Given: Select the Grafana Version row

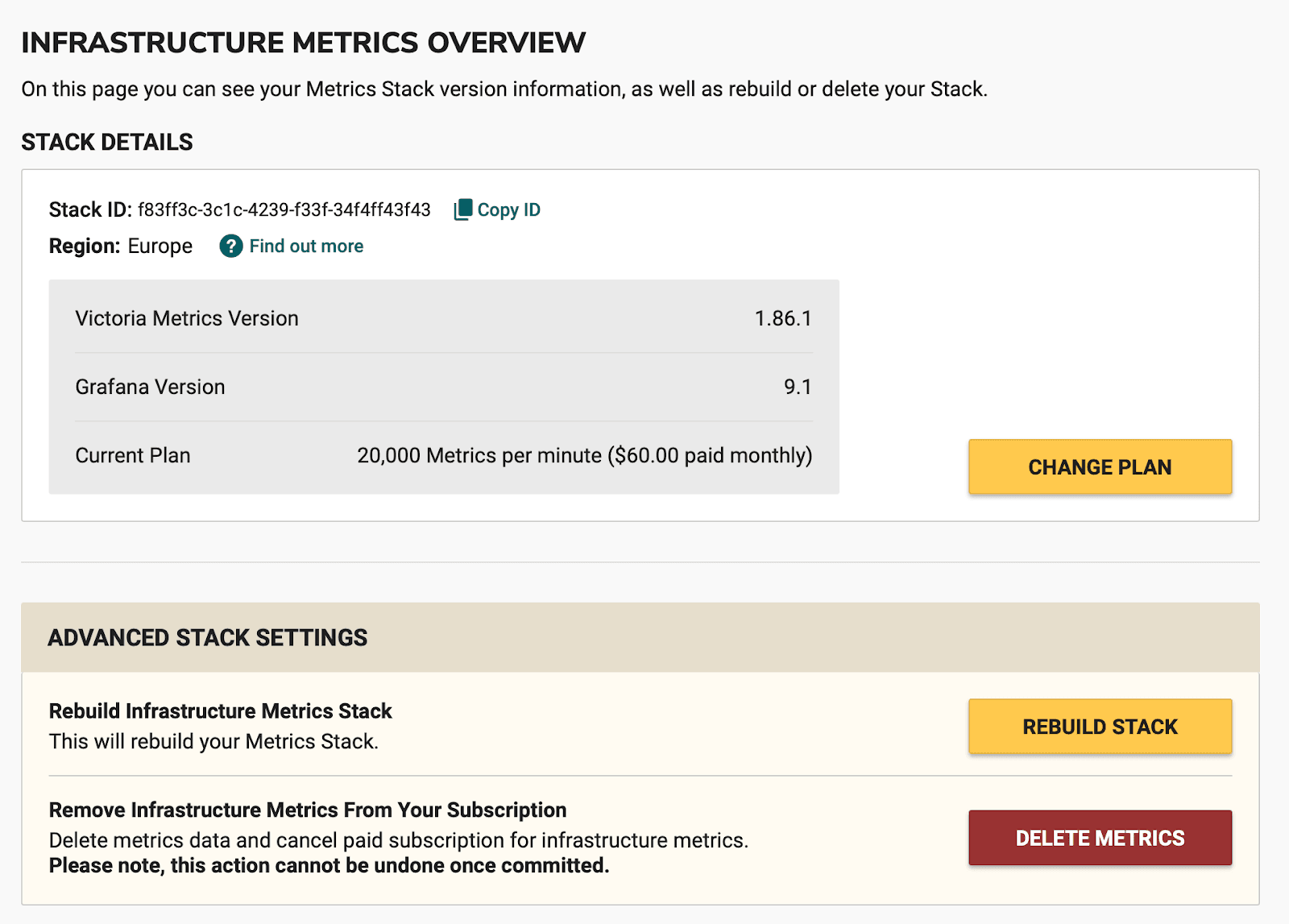Looking at the screenshot, I should [443, 386].
